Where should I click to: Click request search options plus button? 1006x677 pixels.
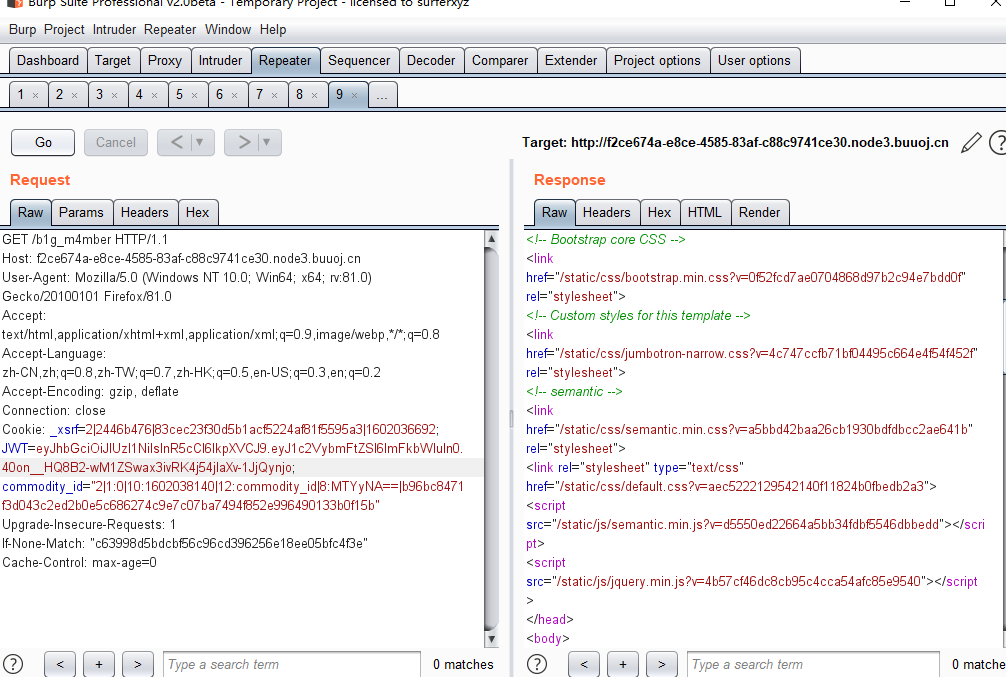click(99, 664)
